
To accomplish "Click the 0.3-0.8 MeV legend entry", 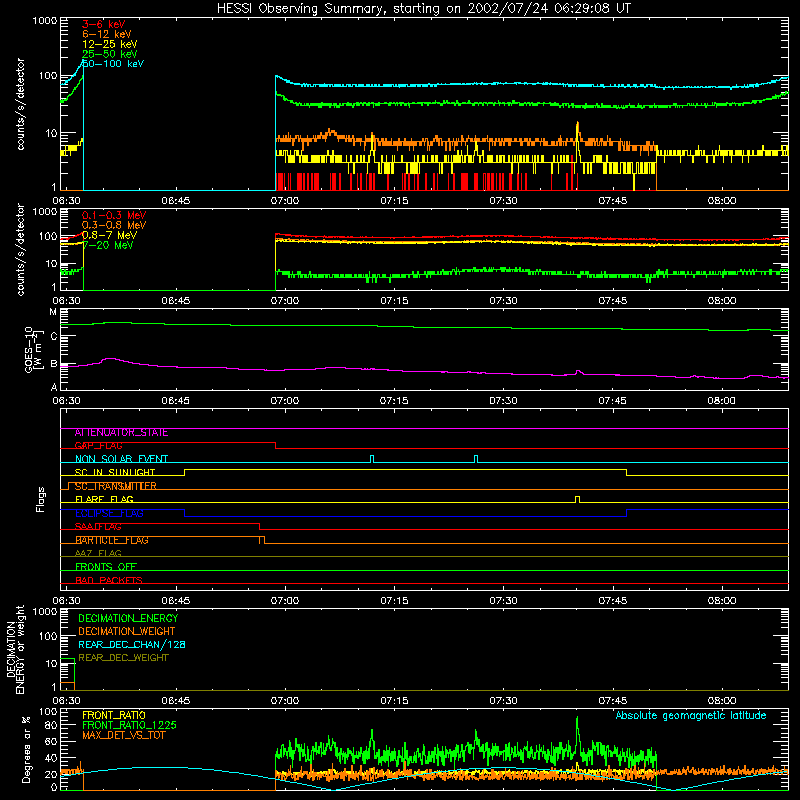I will [x=114, y=225].
